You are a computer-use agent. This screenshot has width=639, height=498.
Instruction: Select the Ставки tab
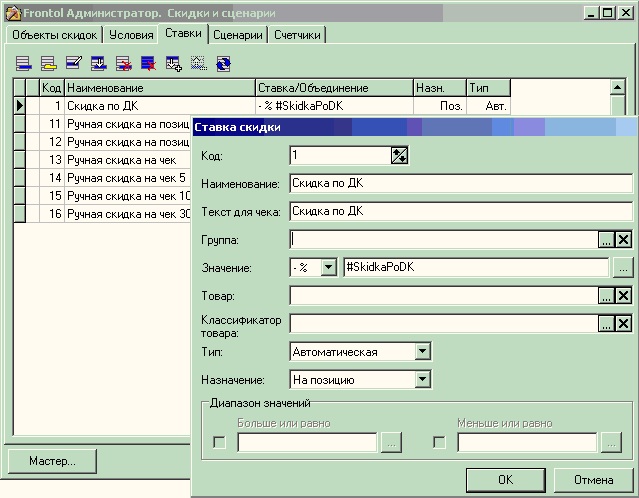coord(183,33)
